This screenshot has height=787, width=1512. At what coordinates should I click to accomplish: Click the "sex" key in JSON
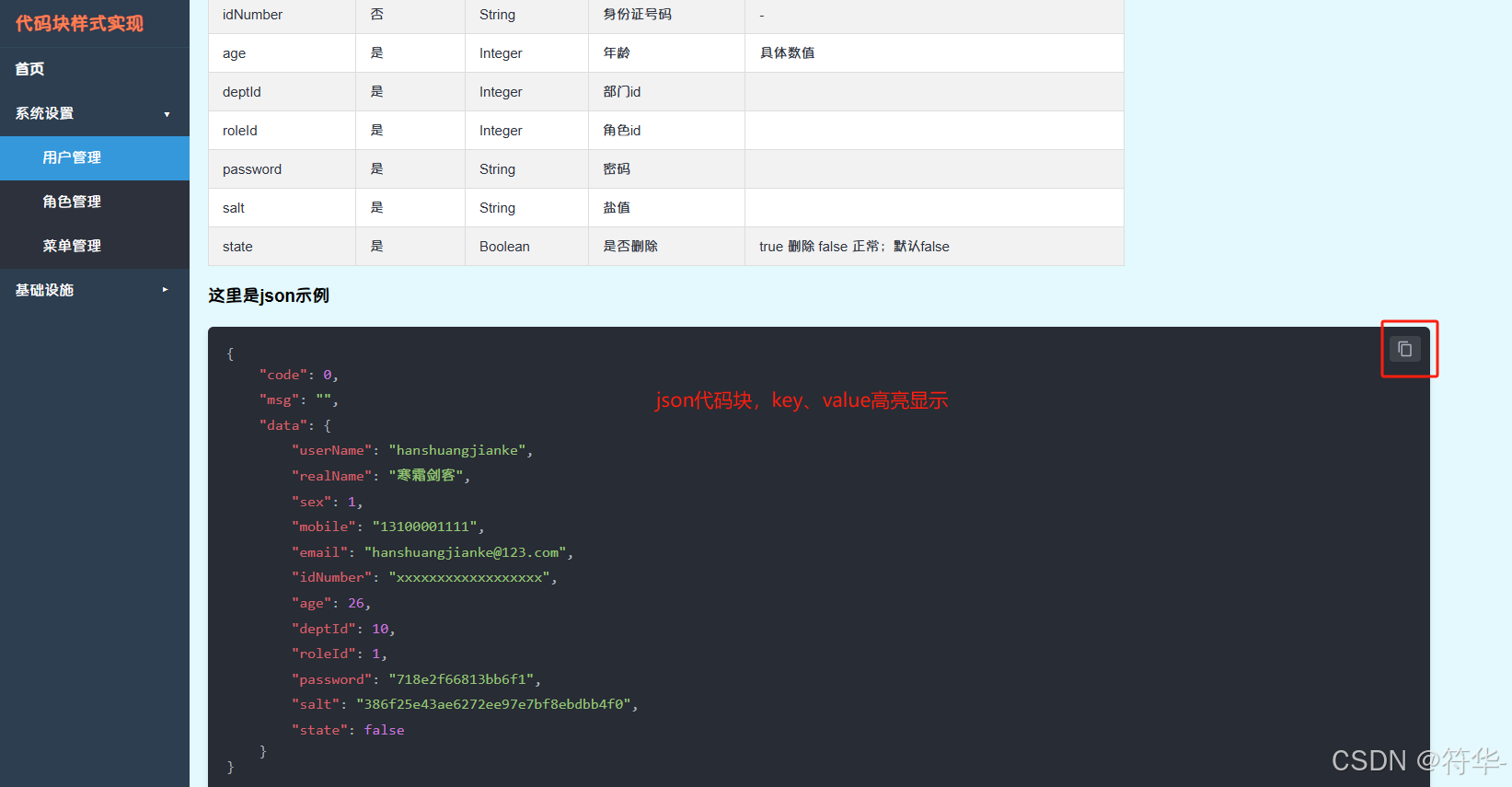(x=312, y=502)
